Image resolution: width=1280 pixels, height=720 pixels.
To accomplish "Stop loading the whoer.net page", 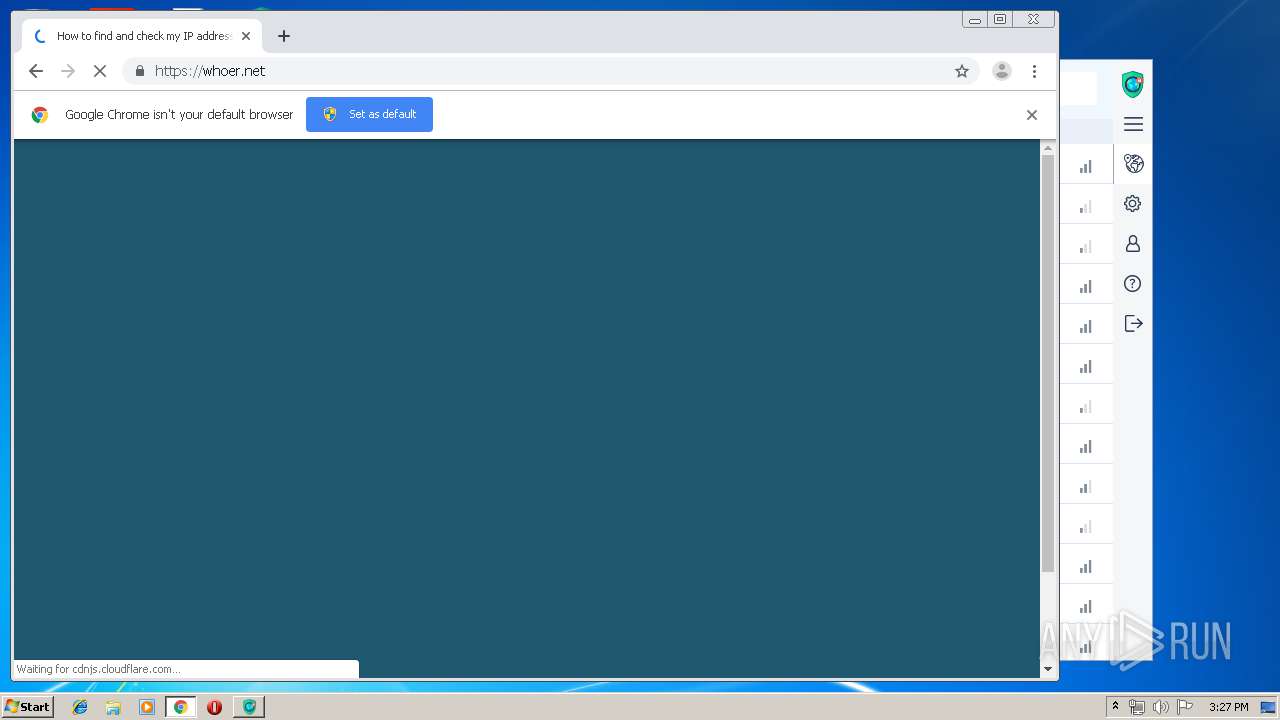I will (100, 71).
